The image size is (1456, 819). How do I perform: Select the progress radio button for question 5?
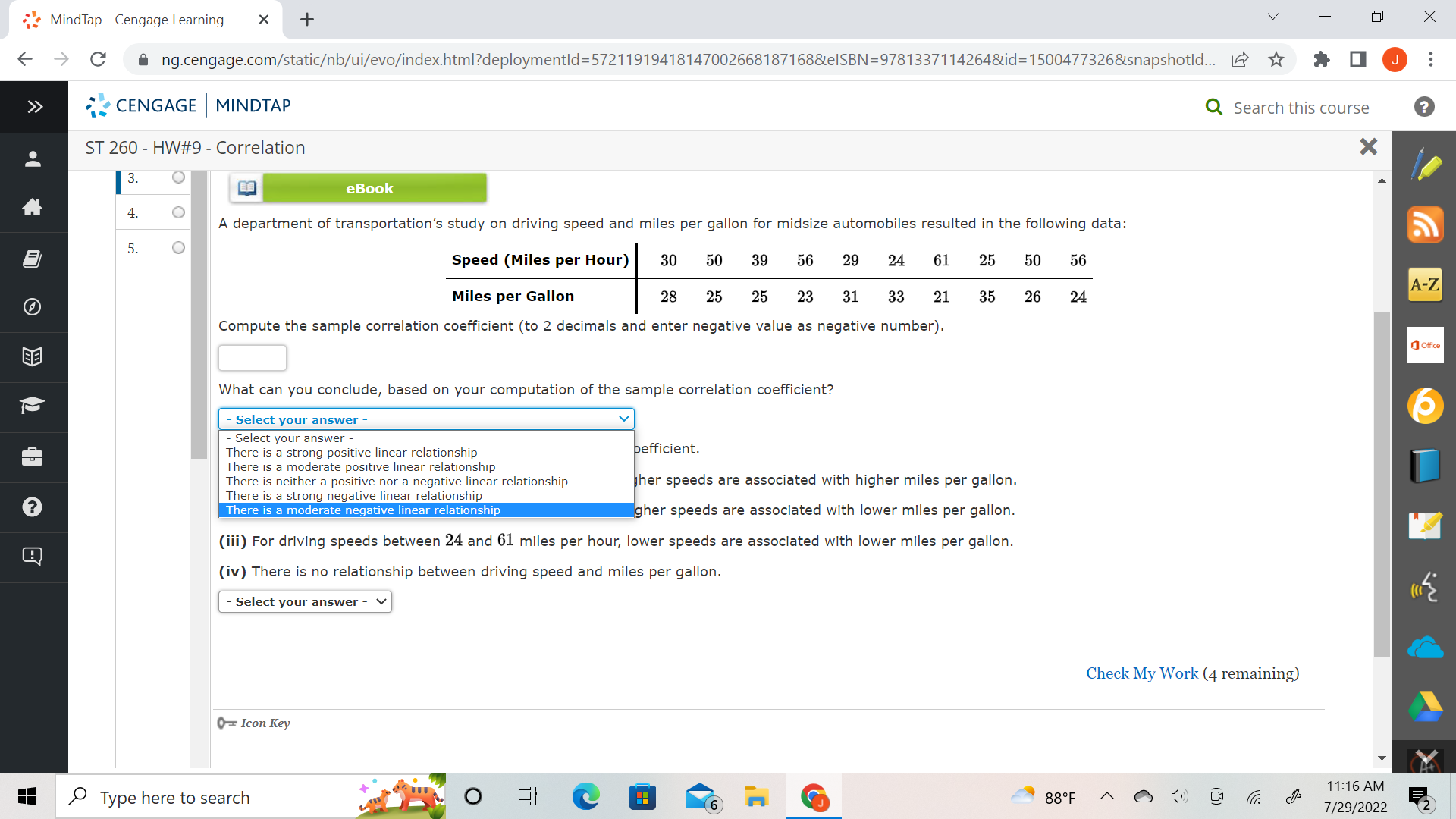pos(178,247)
